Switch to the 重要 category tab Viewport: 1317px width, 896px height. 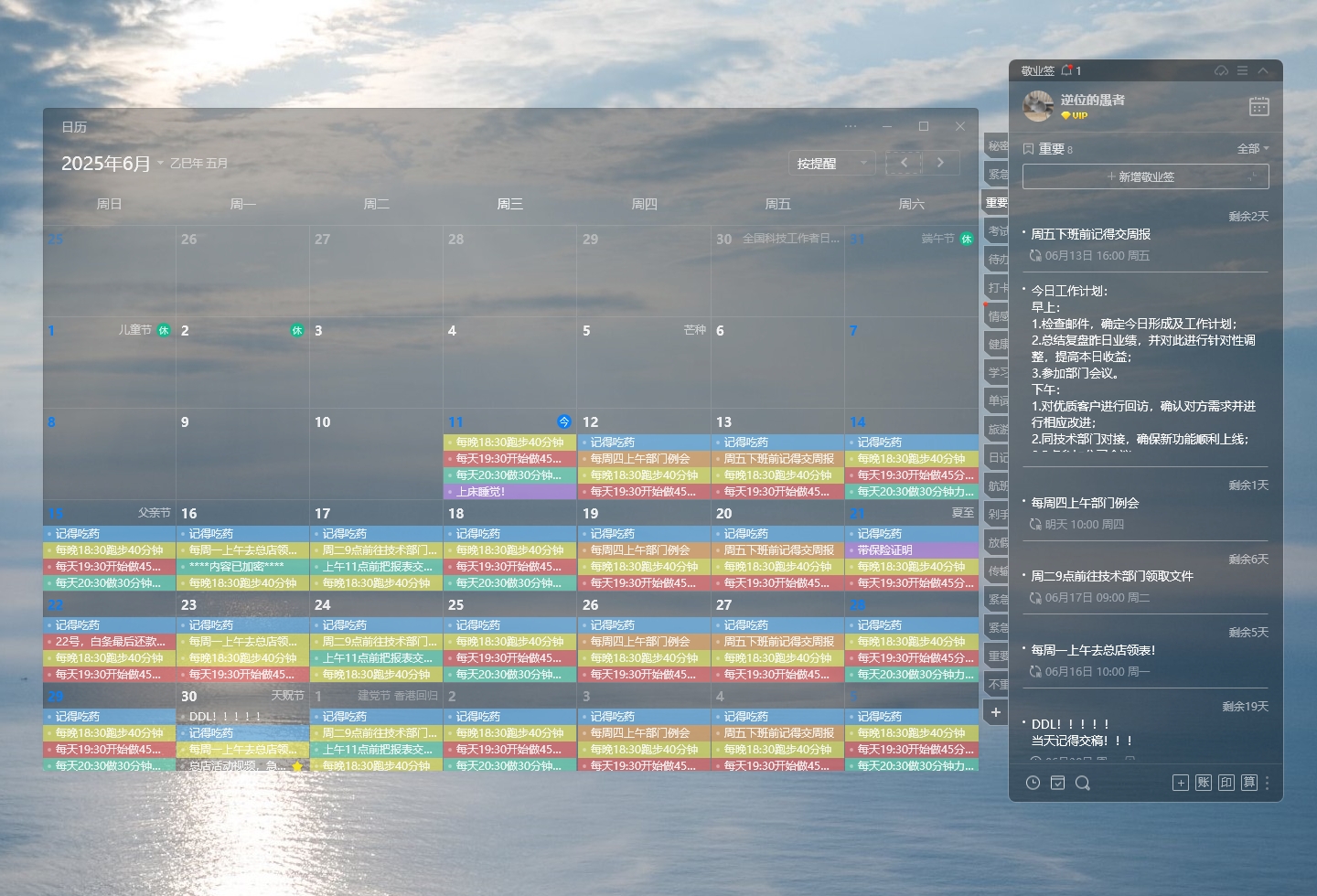coord(996,203)
